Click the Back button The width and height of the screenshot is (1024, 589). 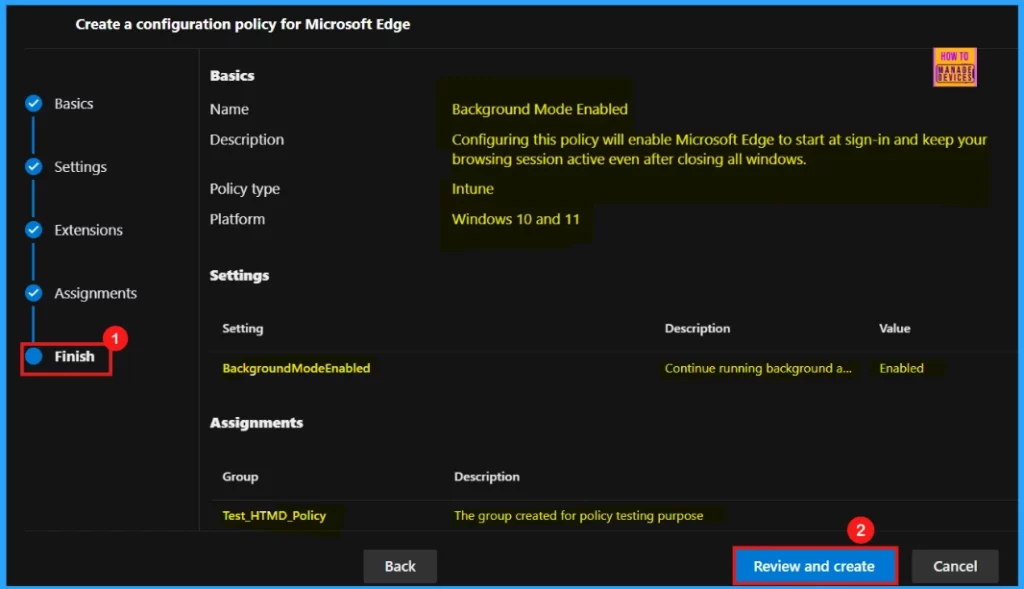400,566
